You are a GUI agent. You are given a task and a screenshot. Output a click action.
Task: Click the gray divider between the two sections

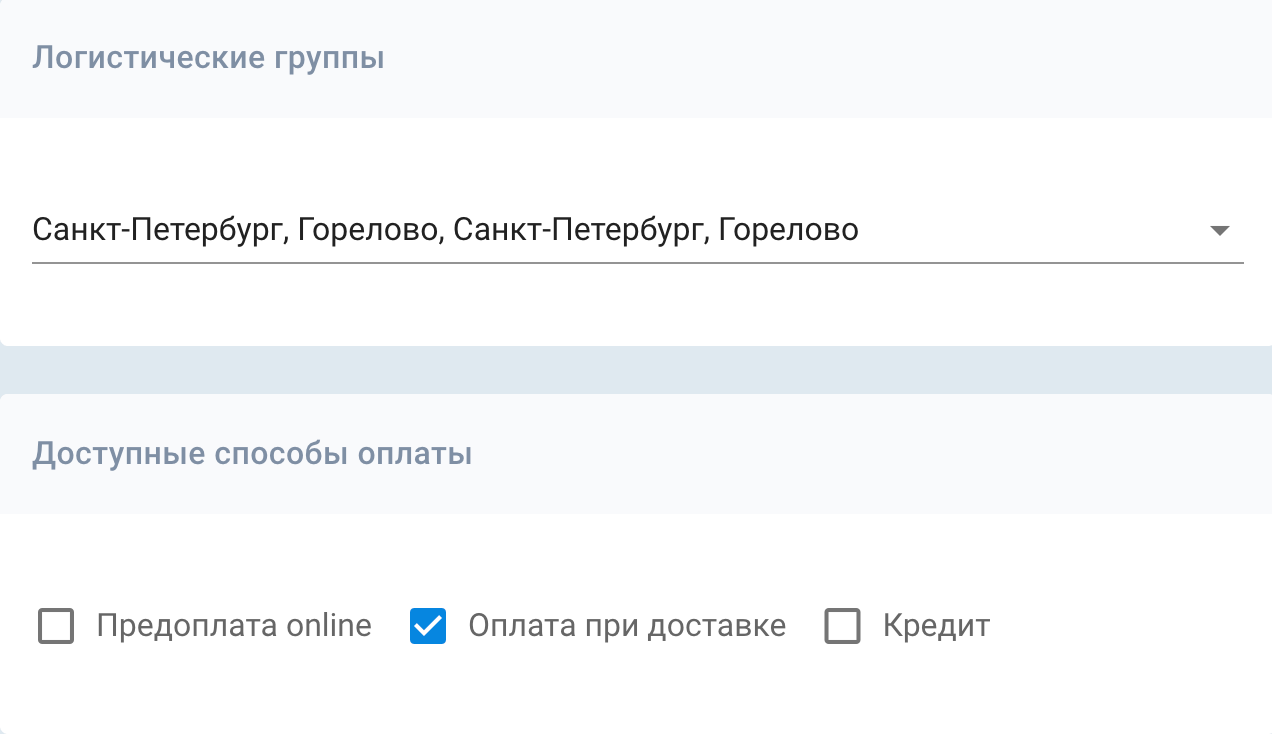point(636,370)
